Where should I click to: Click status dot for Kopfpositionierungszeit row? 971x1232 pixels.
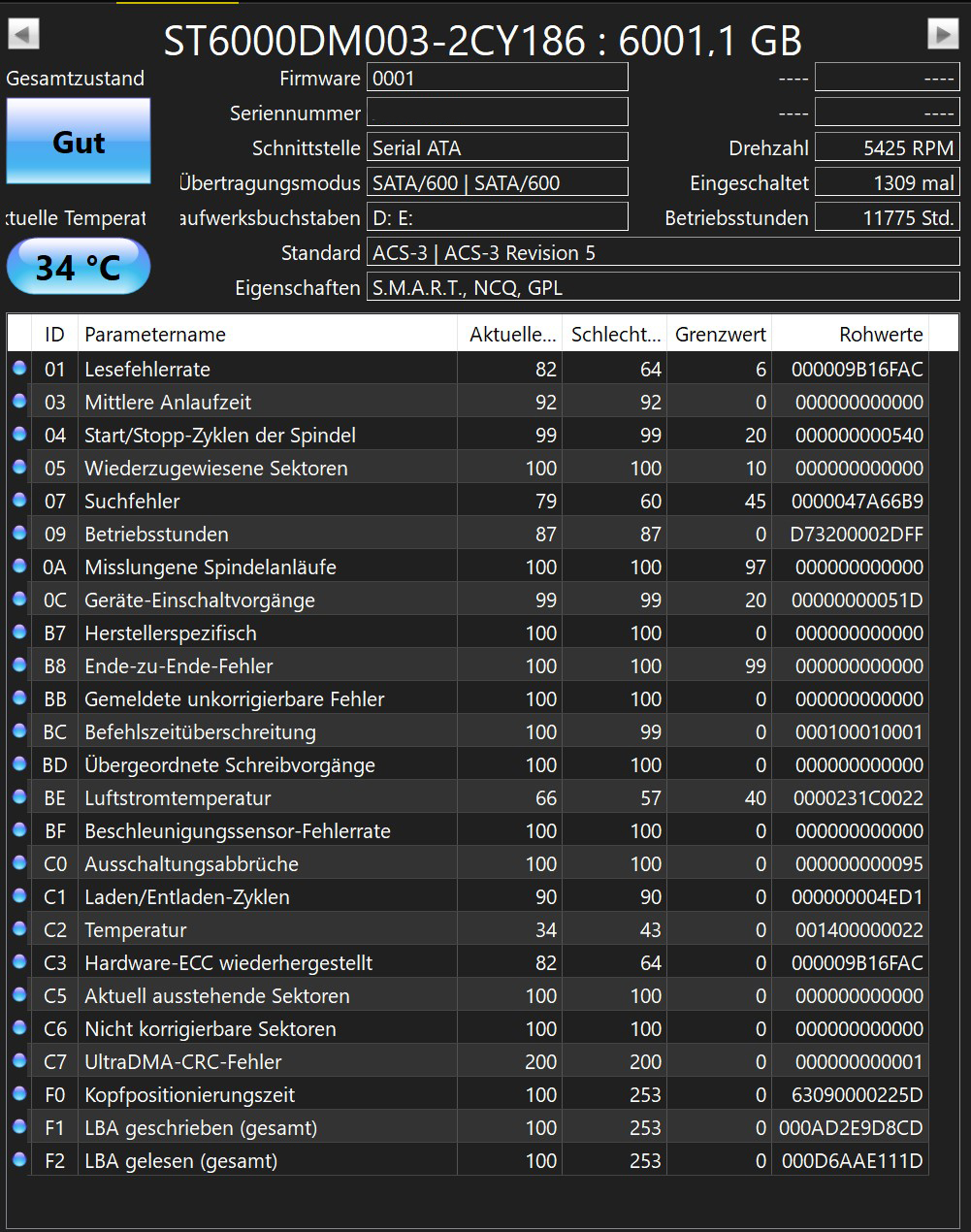(x=18, y=1093)
